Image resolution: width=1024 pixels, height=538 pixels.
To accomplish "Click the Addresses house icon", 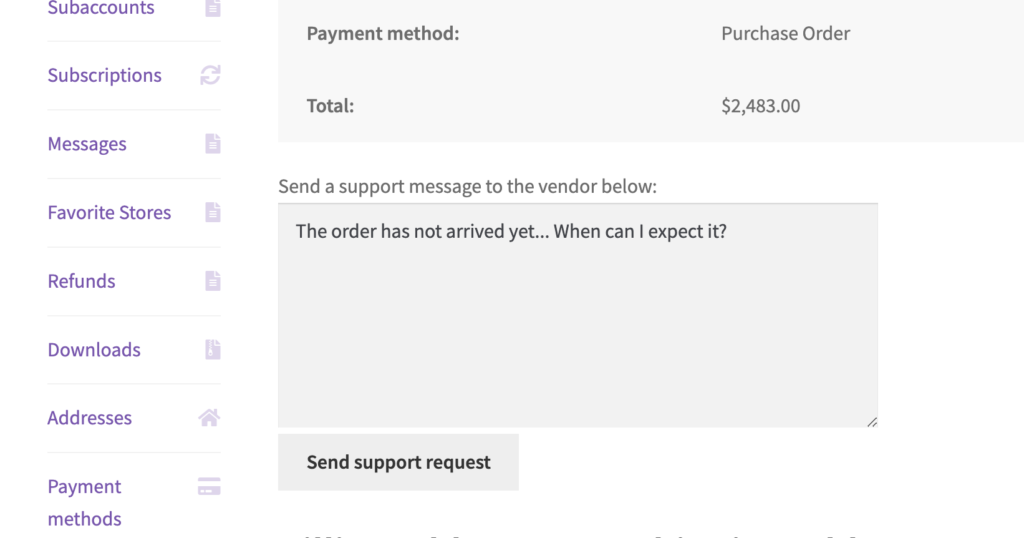I will 209,418.
